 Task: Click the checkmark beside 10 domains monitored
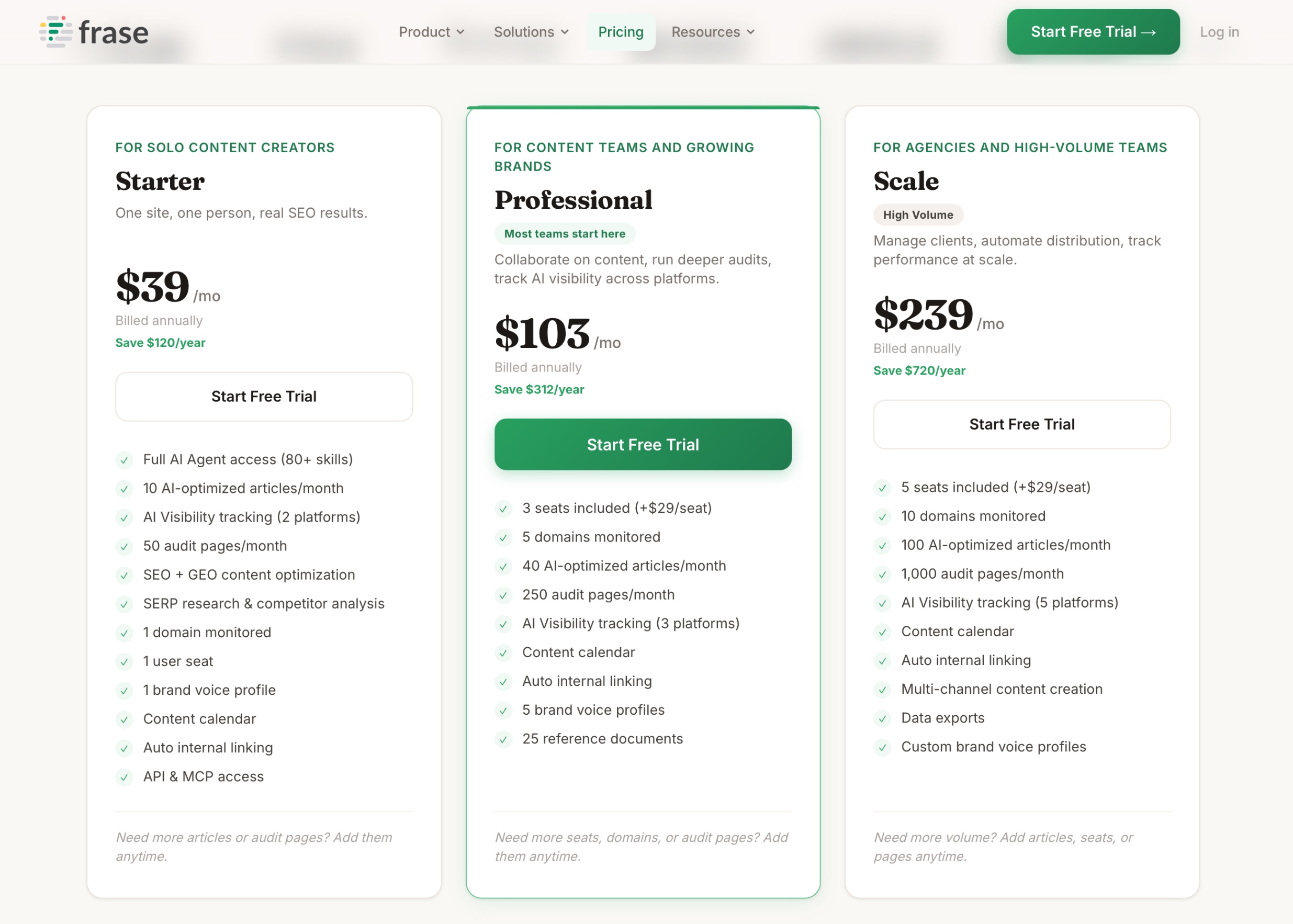882,516
